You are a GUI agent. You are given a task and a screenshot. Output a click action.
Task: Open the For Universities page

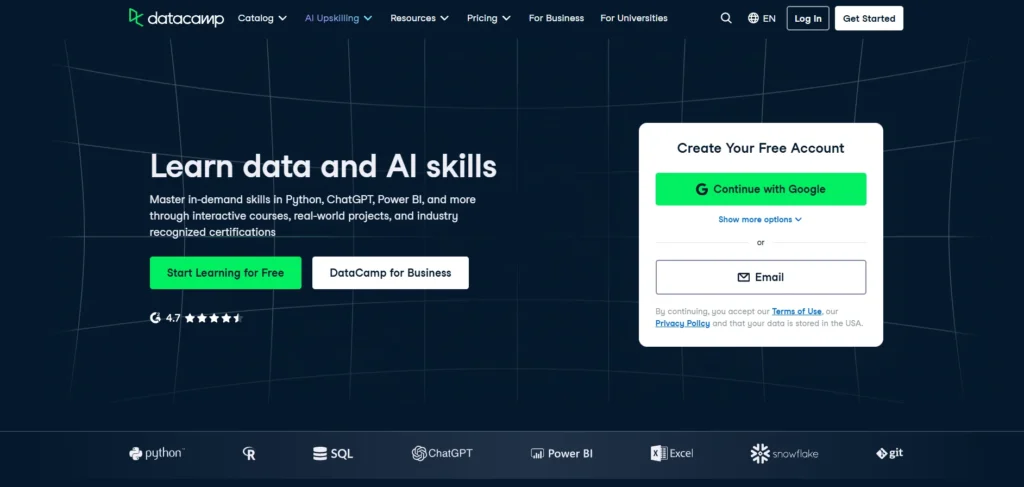pyautogui.click(x=634, y=18)
